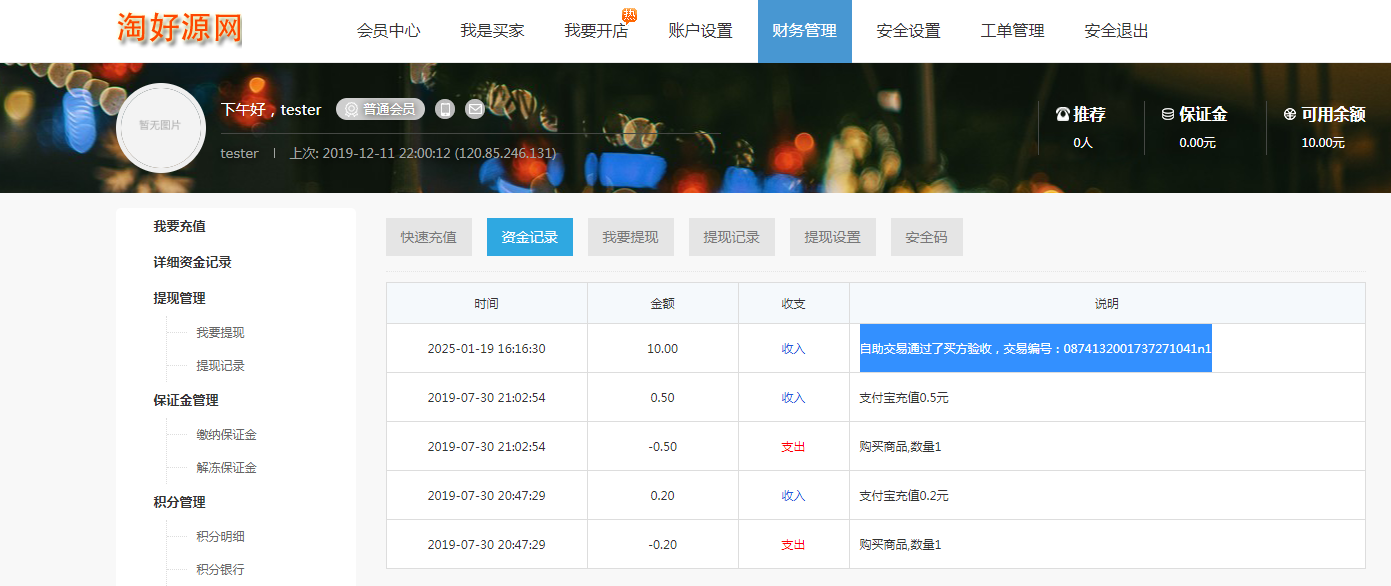Open 缴纳保证金 in the sidebar

tap(226, 435)
